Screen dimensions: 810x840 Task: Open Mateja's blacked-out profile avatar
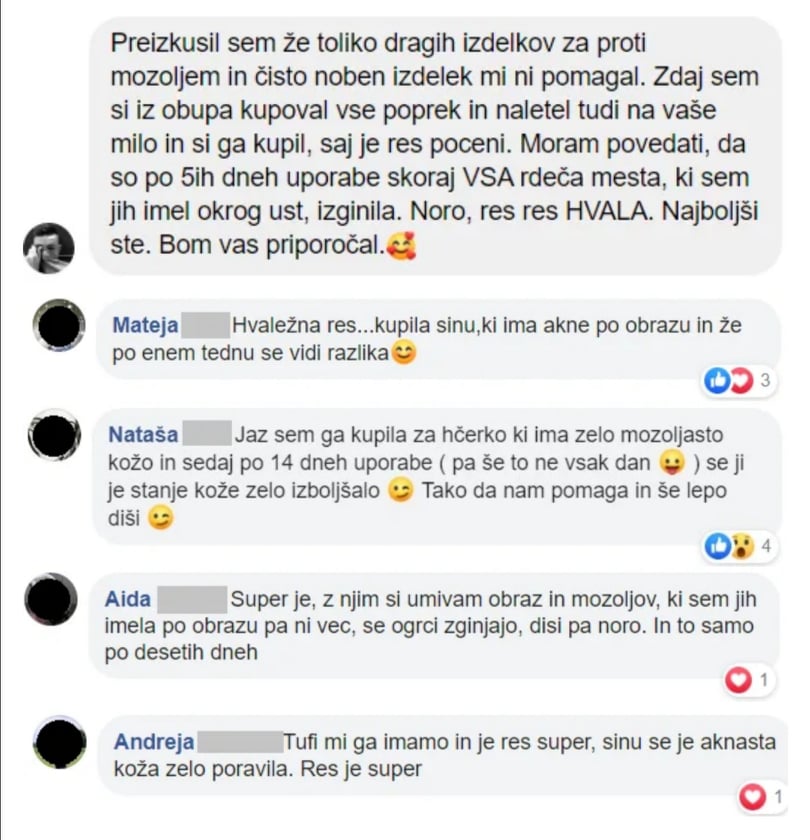tap(59, 325)
